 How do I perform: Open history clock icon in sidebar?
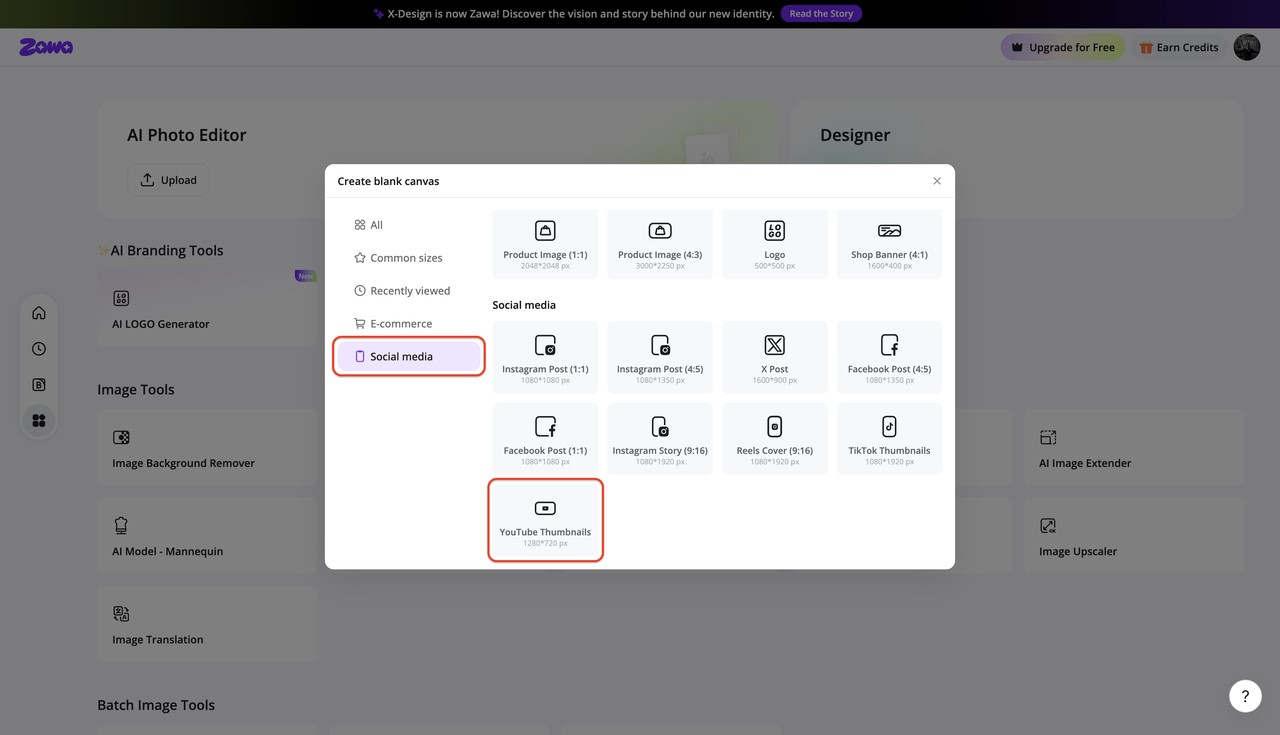[39, 349]
